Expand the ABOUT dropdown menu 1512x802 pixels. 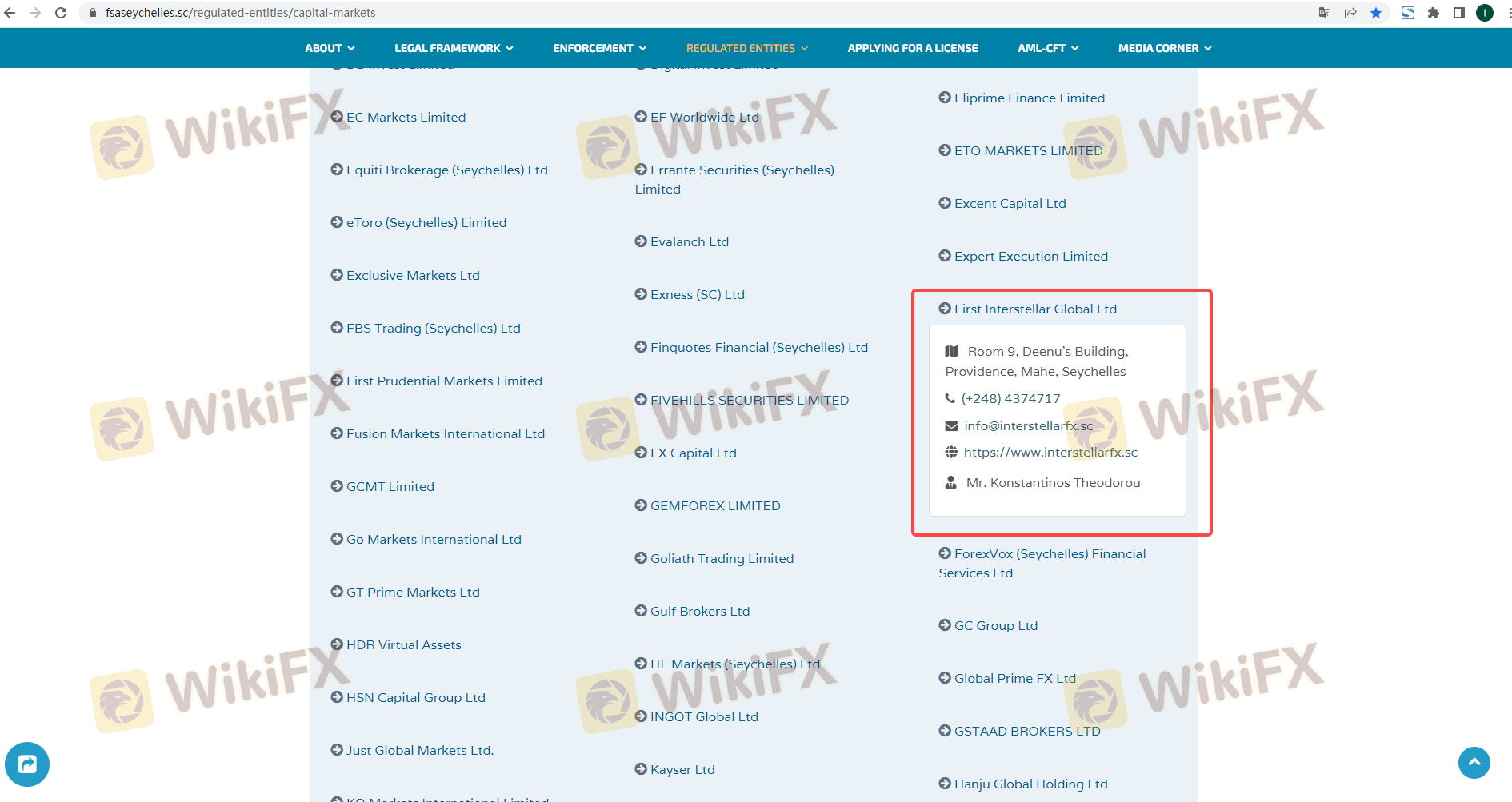click(x=330, y=48)
